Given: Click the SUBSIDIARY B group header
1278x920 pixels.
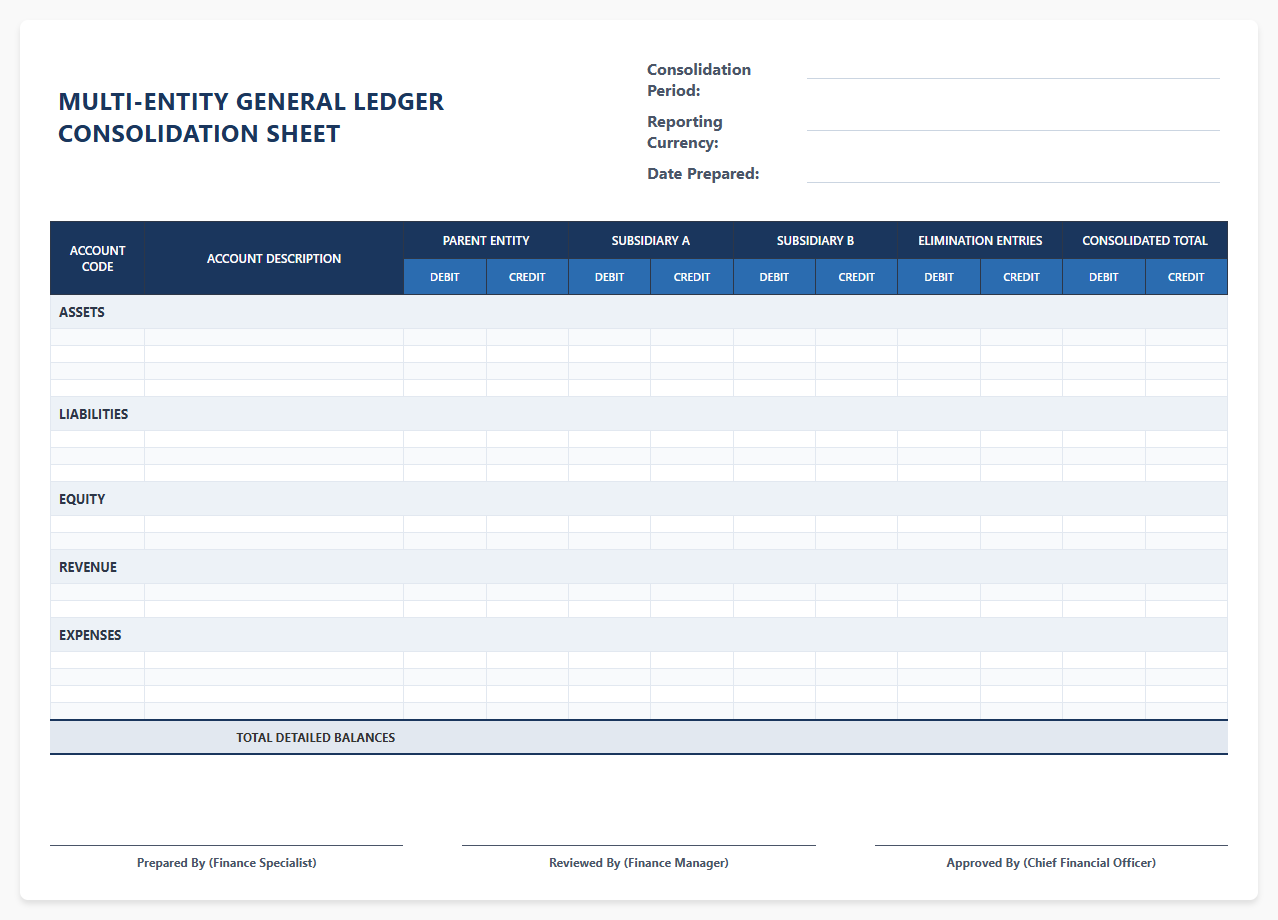Looking at the screenshot, I should (815, 240).
